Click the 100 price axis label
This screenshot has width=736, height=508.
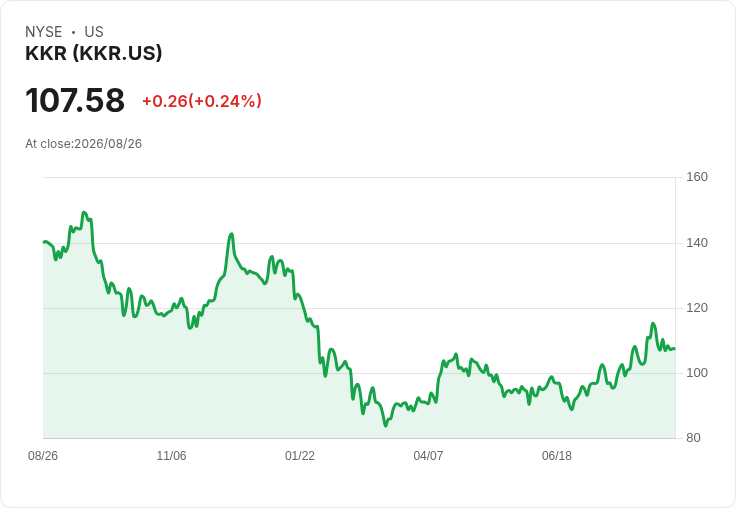pyautogui.click(x=697, y=373)
